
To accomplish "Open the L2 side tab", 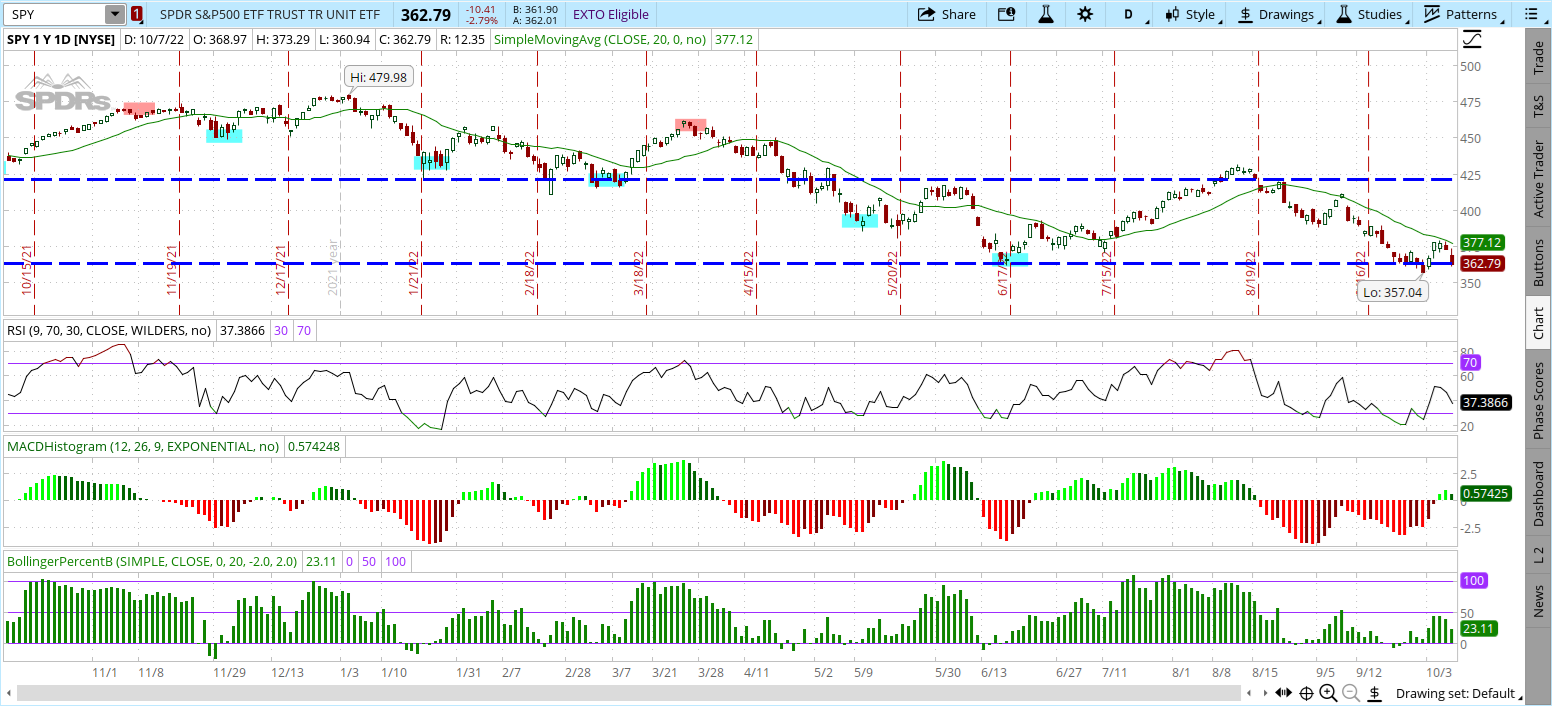I will coord(1539,554).
